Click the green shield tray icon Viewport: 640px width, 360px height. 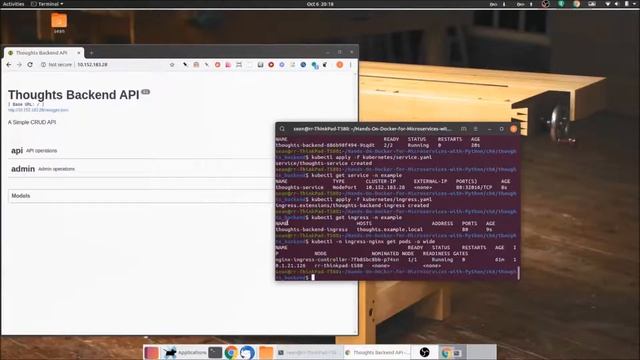click(562, 4)
